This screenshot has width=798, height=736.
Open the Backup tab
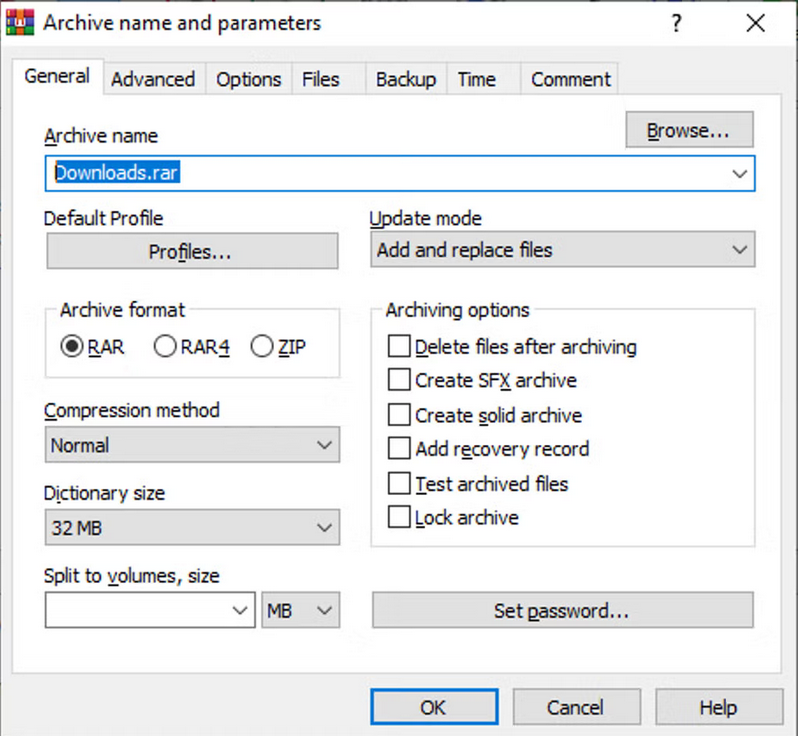[x=406, y=79]
